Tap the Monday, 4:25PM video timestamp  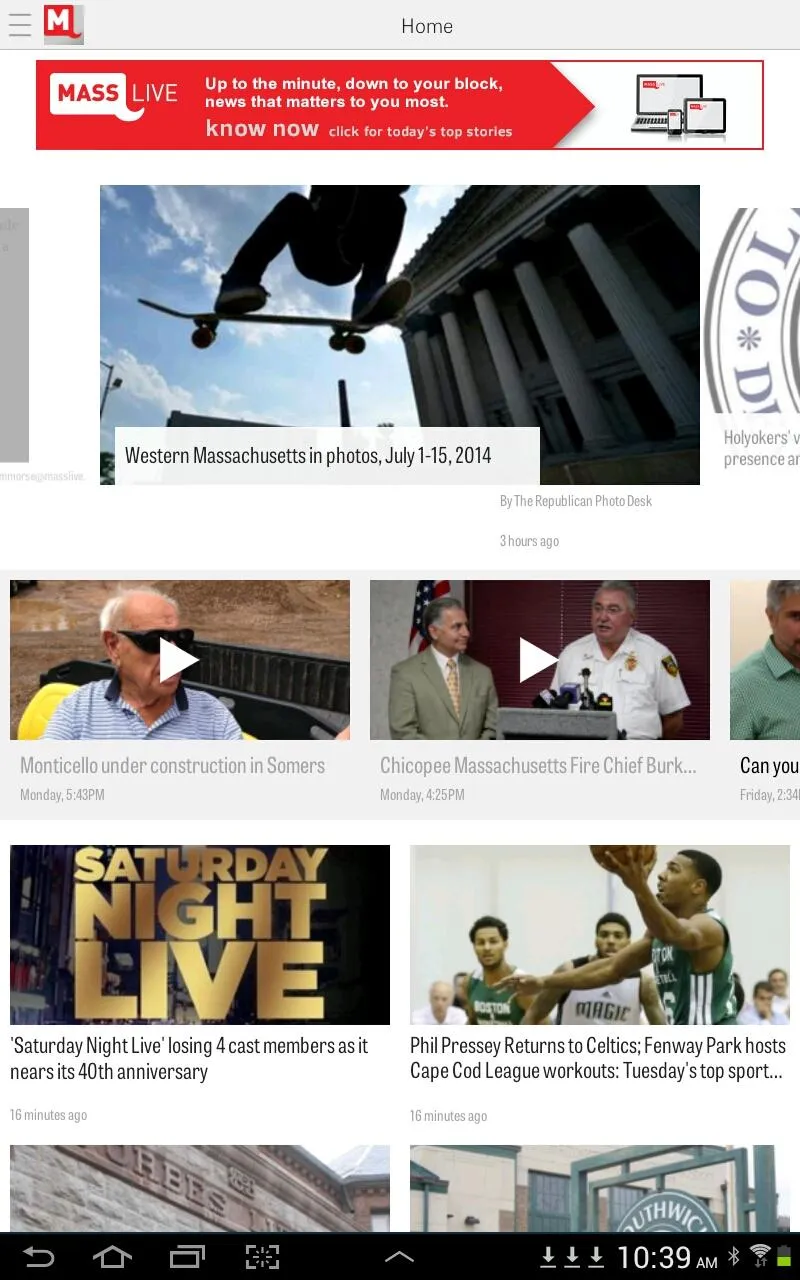[x=422, y=795]
